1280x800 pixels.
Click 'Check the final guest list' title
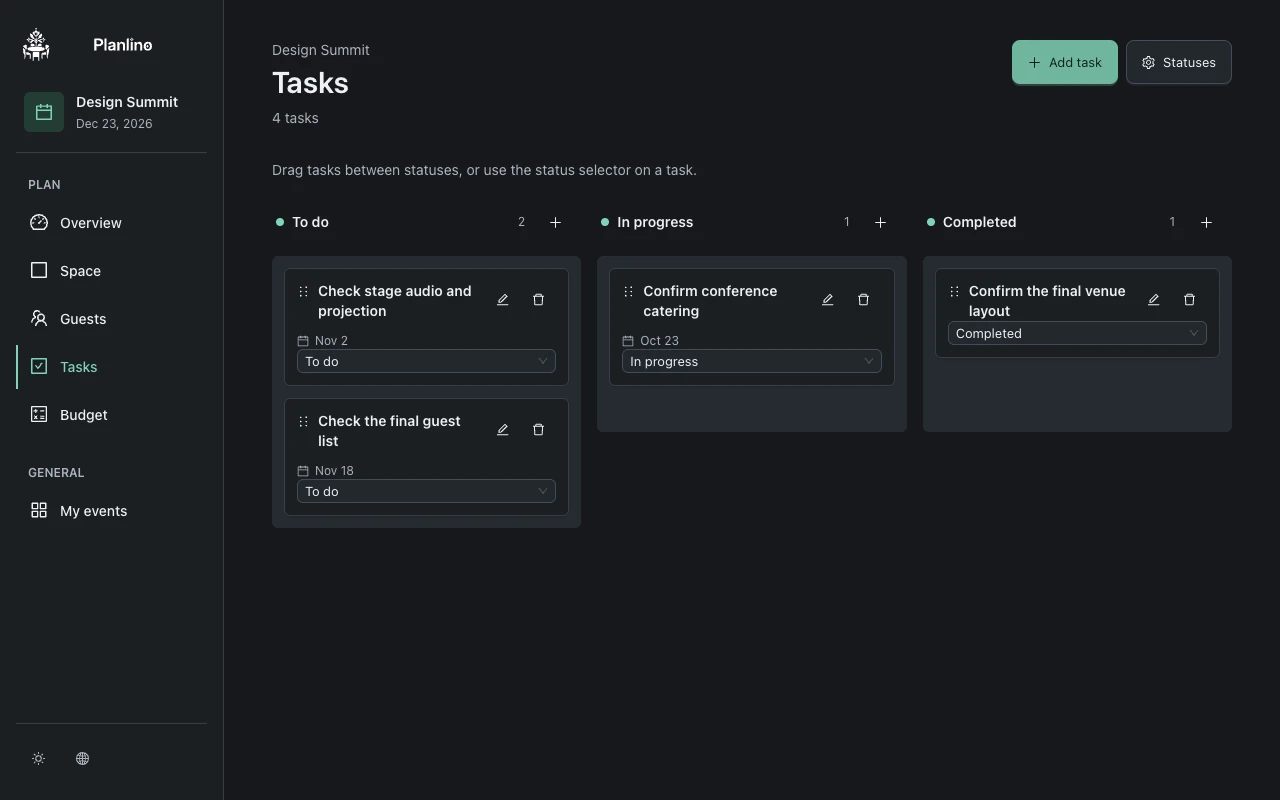389,431
